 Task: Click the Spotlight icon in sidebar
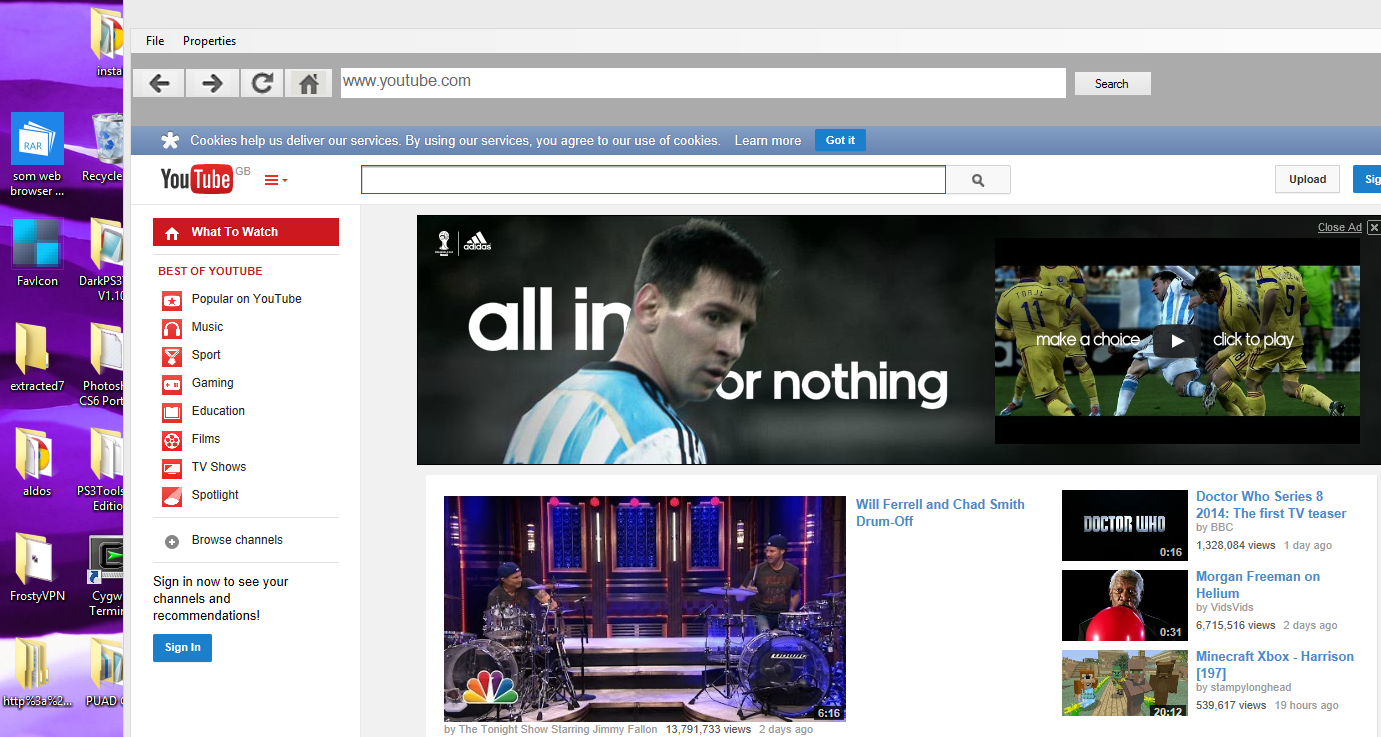tap(172, 495)
